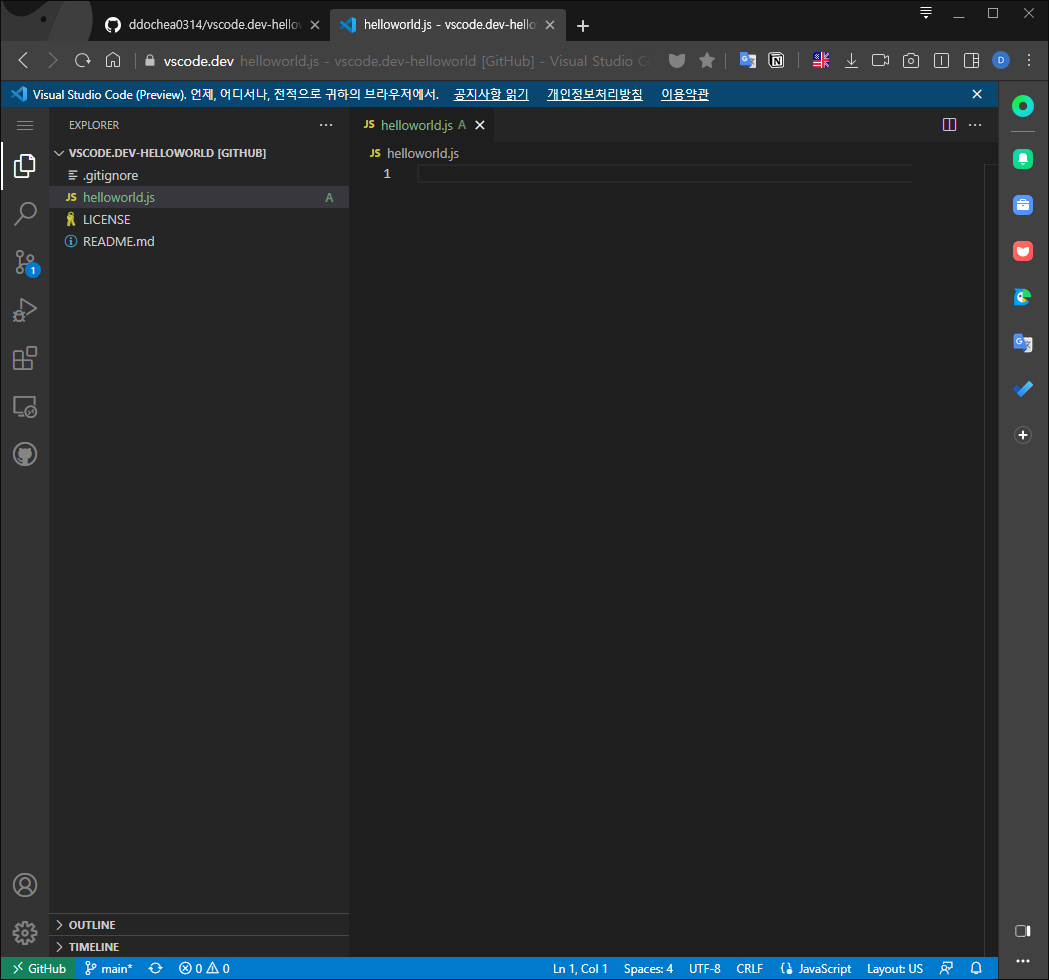Open the Google Translate sidebar icon
The width and height of the screenshot is (1049, 980).
click(x=1022, y=342)
